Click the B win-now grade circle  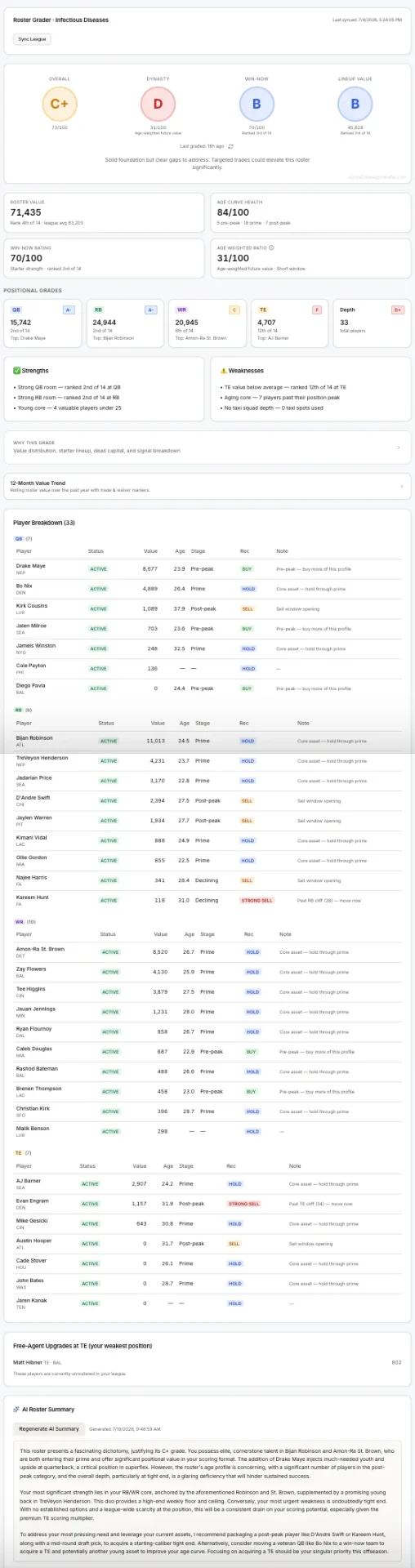click(257, 104)
